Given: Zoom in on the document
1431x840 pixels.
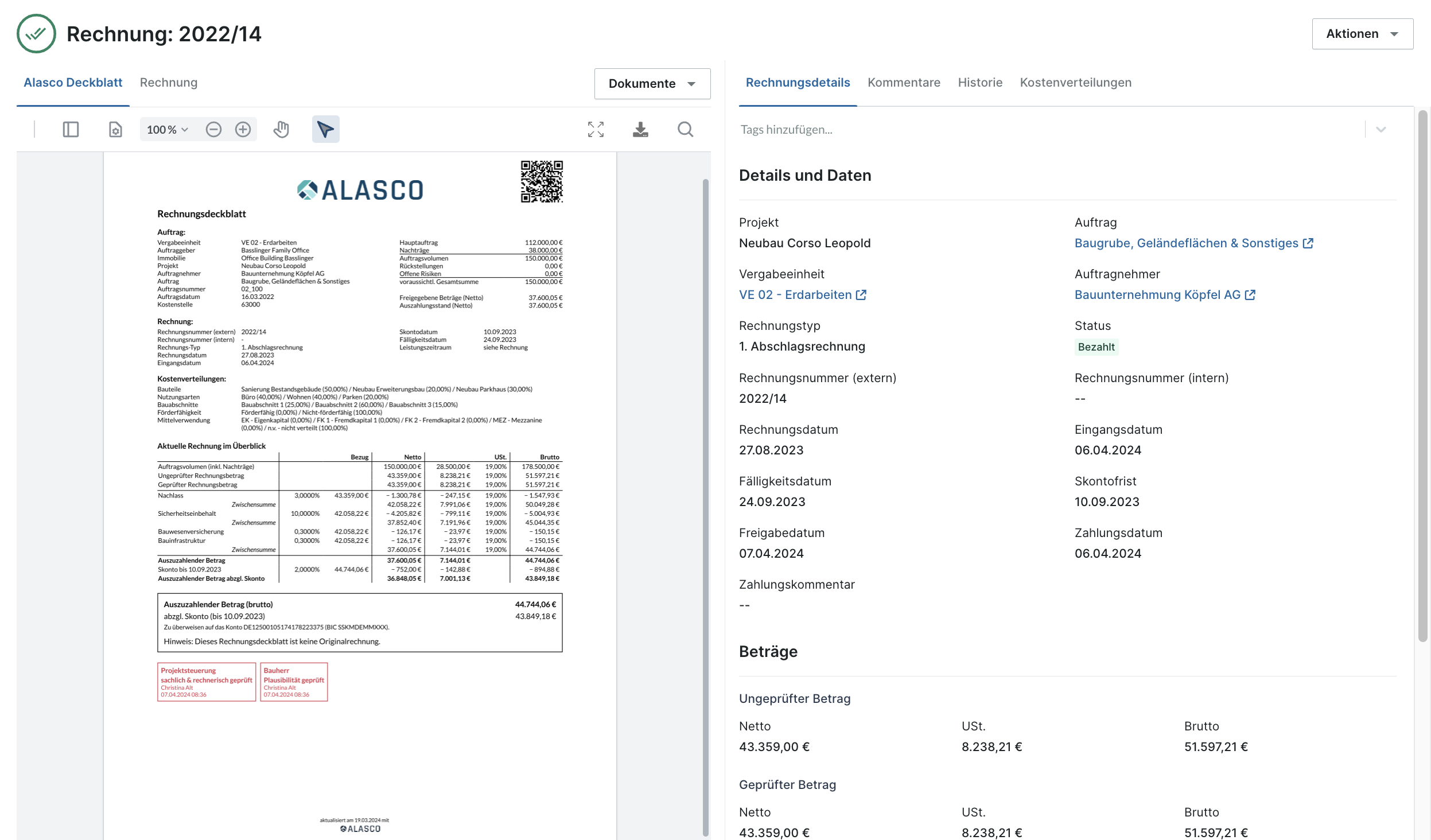Looking at the screenshot, I should click(243, 130).
